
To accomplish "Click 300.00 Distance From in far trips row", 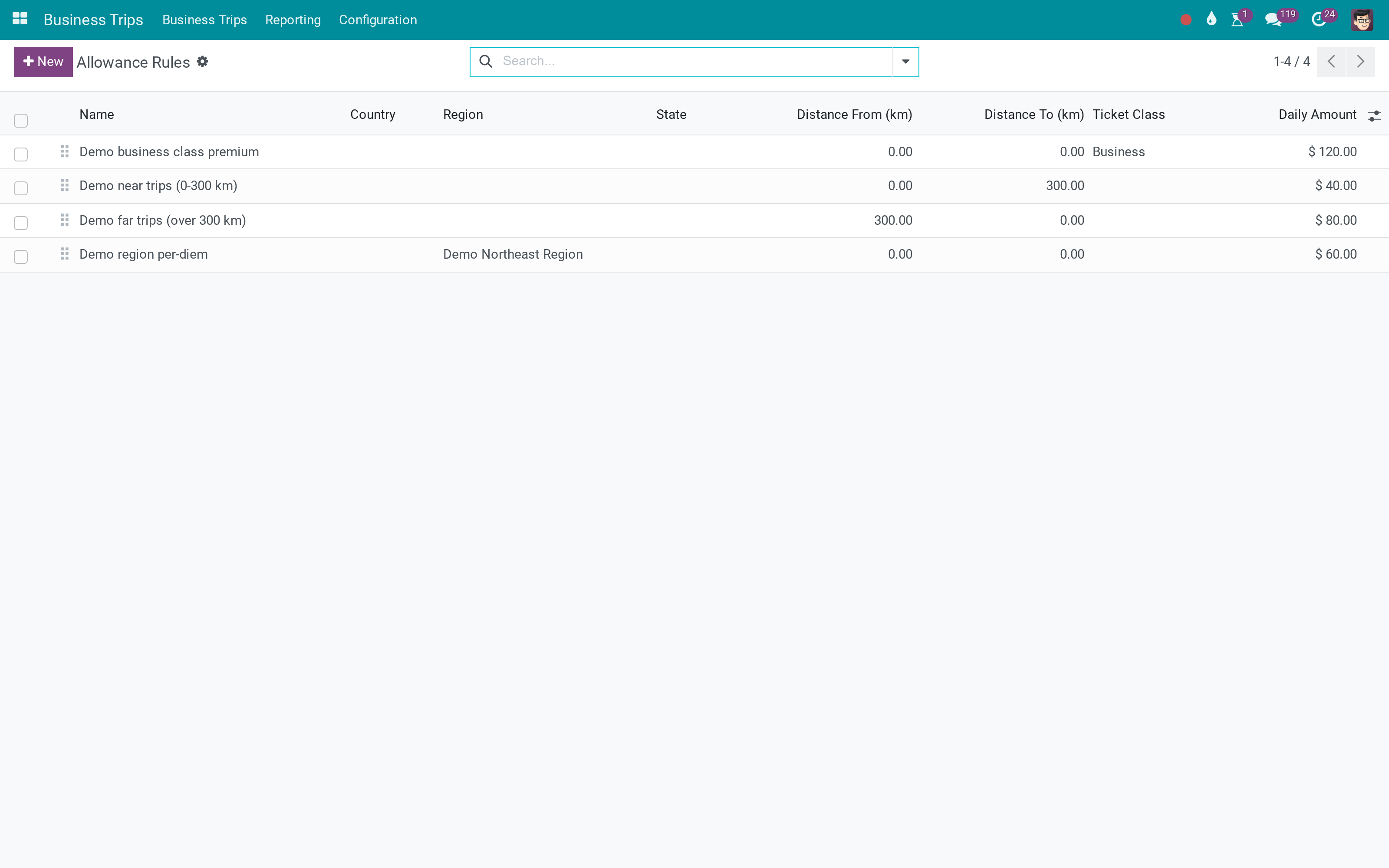I will [893, 220].
